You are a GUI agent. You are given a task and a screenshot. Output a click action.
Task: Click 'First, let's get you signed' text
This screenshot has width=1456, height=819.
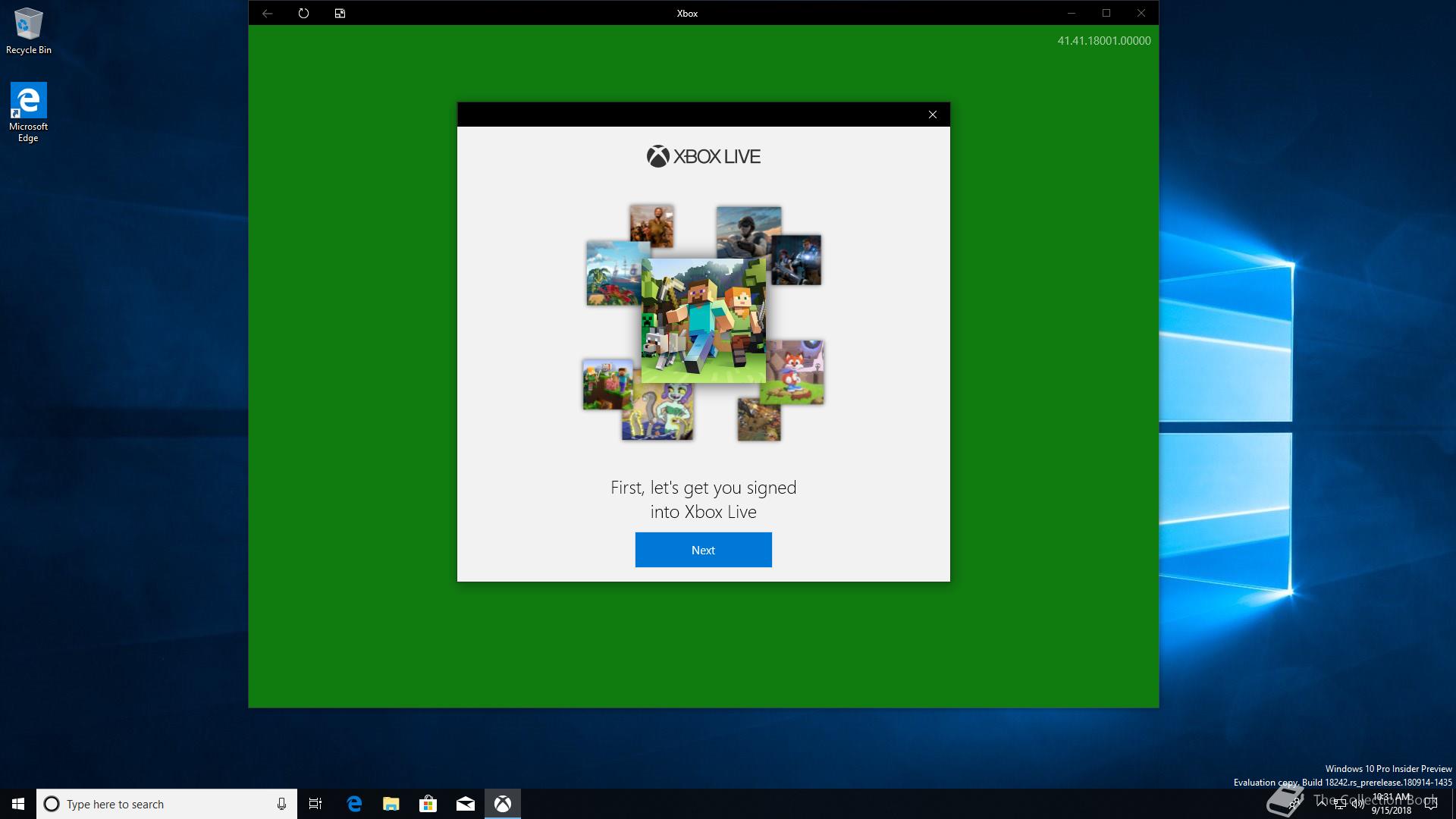(703, 488)
